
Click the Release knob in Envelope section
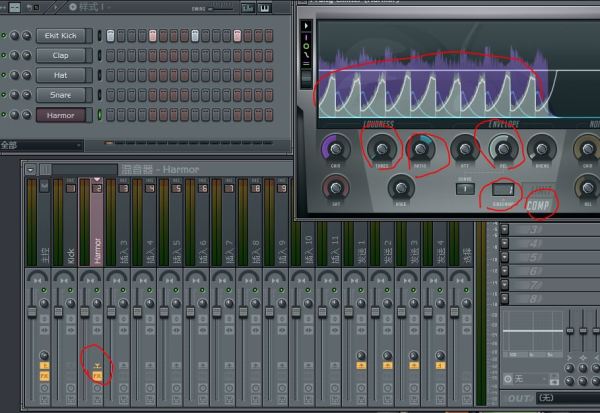tap(503, 149)
